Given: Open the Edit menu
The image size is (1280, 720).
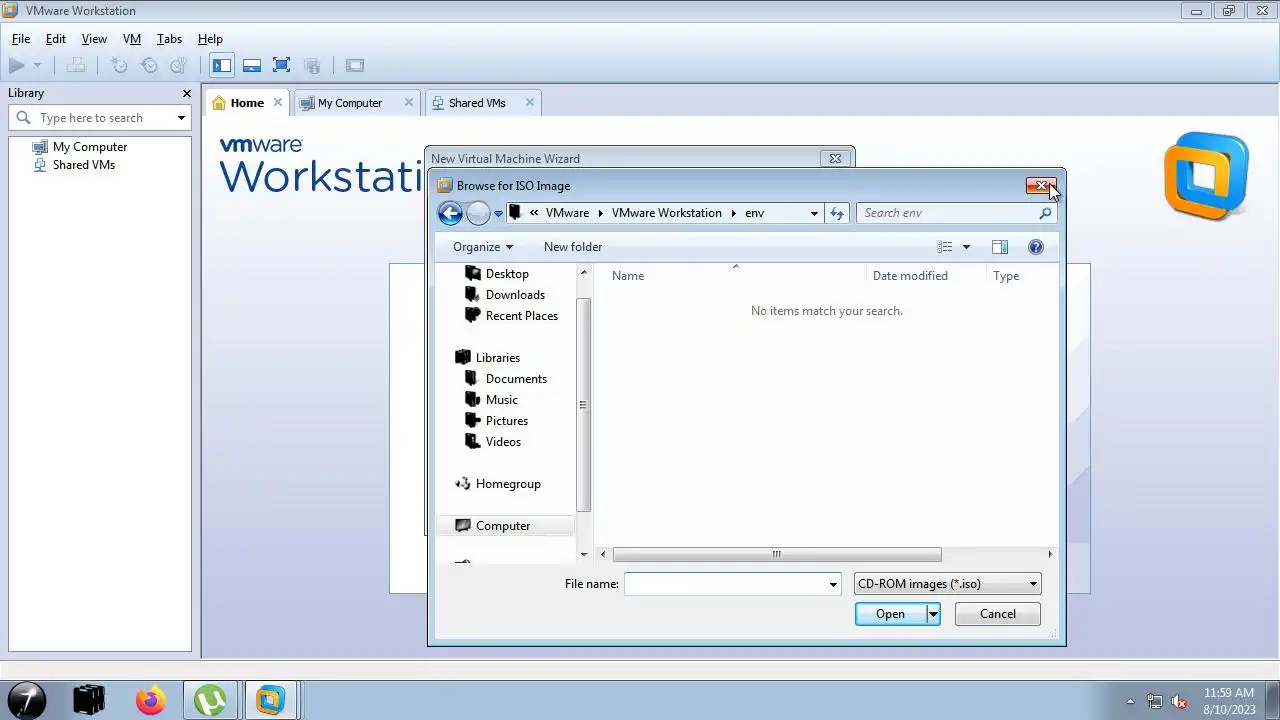Looking at the screenshot, I should click(x=56, y=39).
